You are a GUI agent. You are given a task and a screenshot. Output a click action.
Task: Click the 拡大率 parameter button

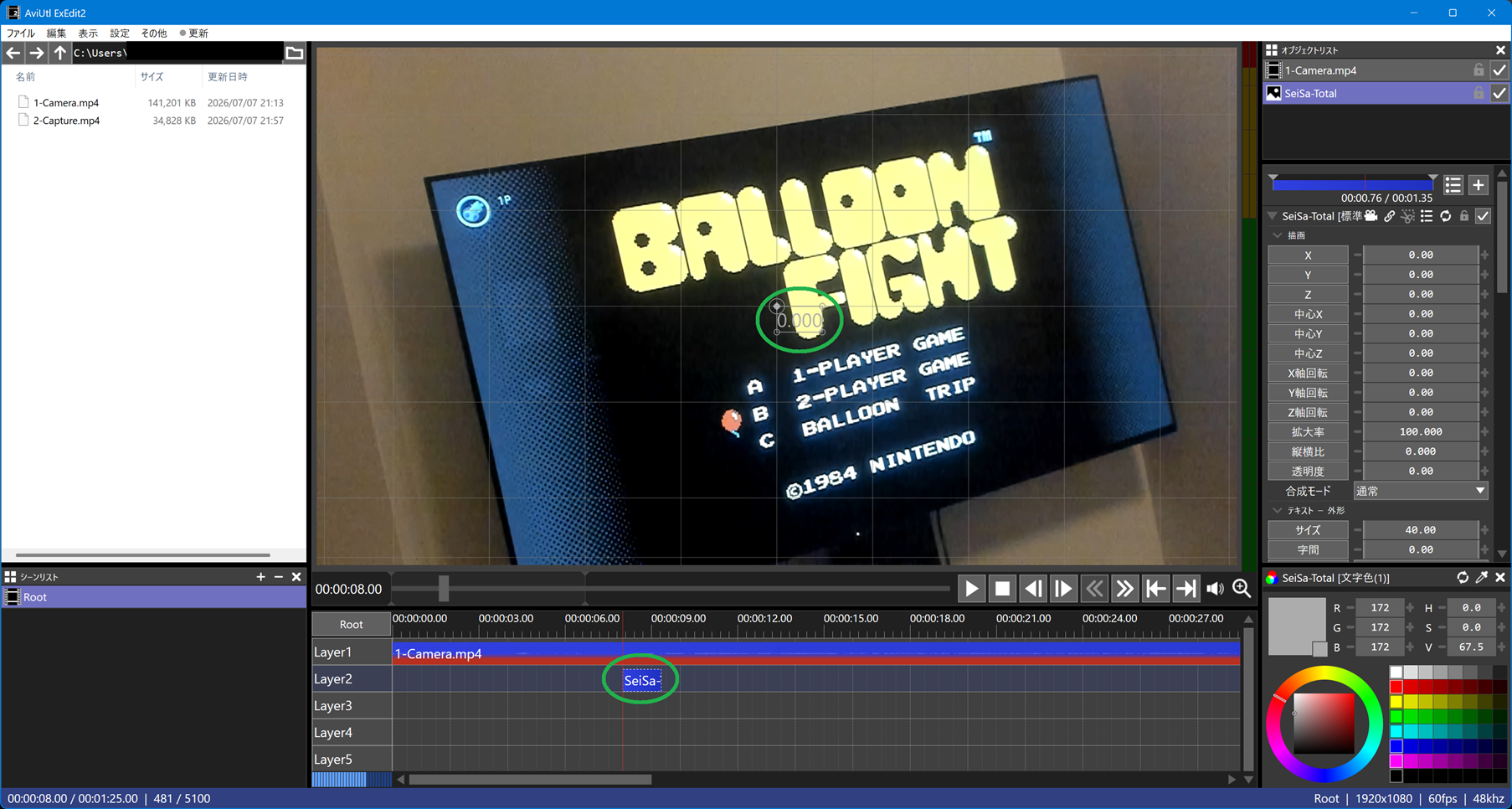1308,432
